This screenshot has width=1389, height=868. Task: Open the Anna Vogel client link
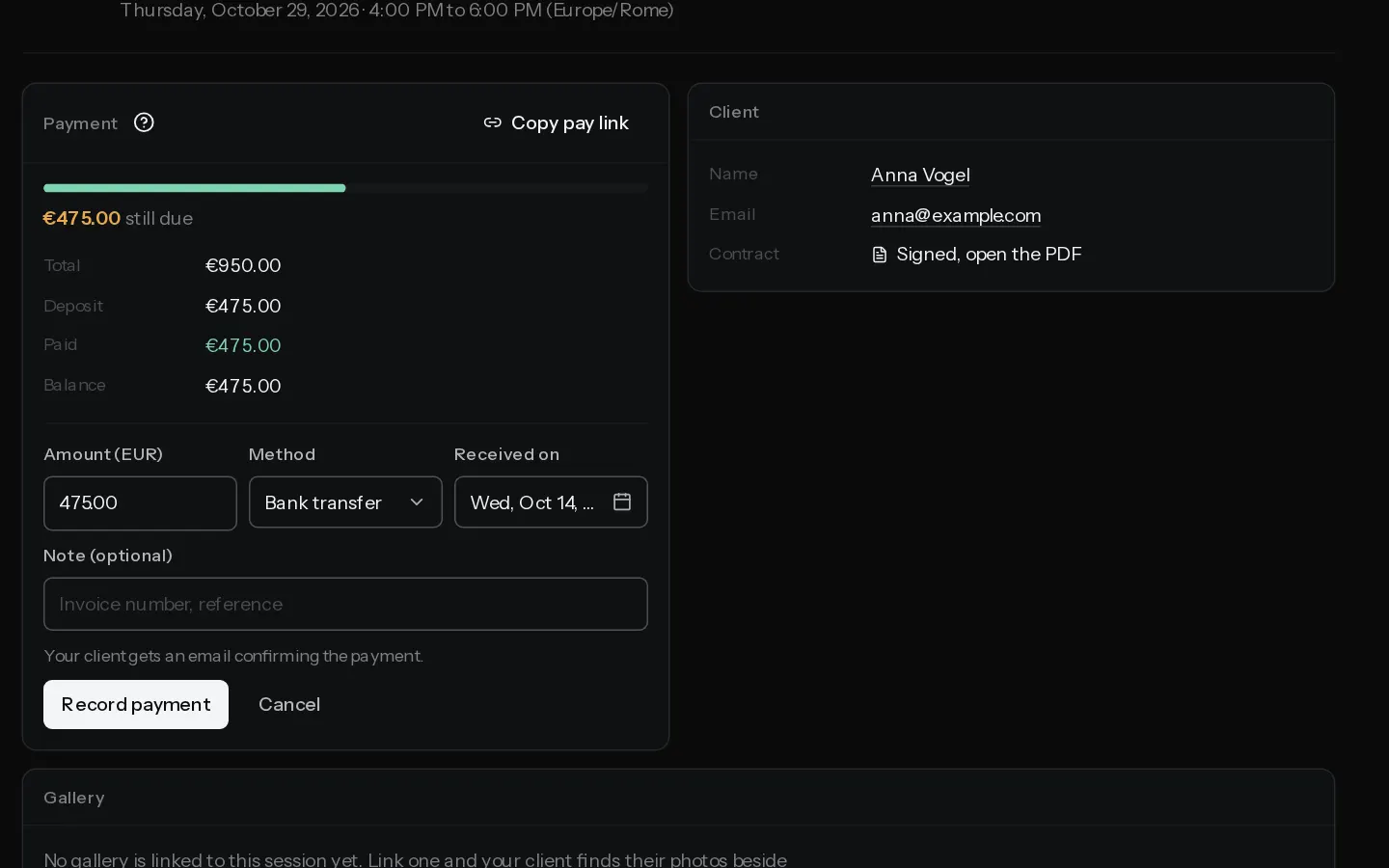[920, 175]
